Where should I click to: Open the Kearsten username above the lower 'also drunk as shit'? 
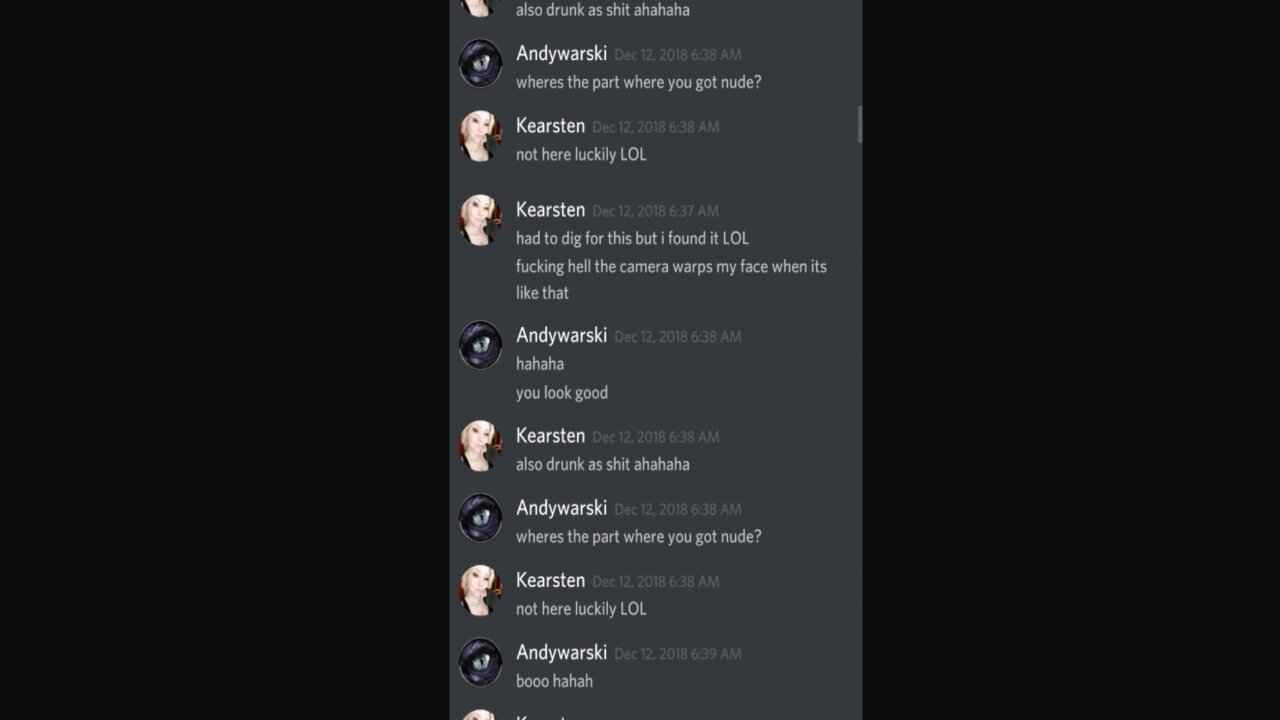pos(550,436)
